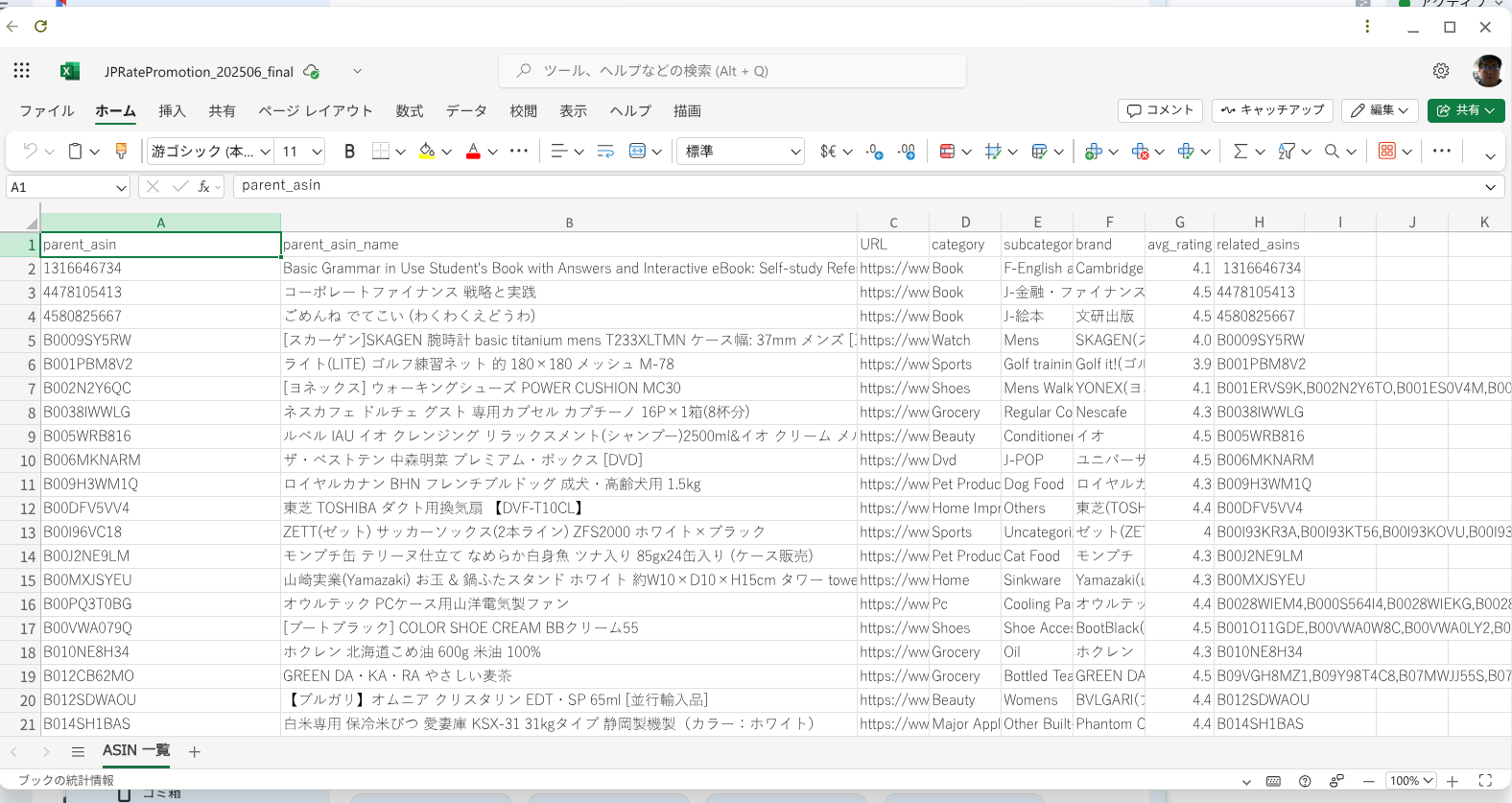The image size is (1512, 803).
Task: Click the help question mark in status bar
Action: click(x=1305, y=781)
